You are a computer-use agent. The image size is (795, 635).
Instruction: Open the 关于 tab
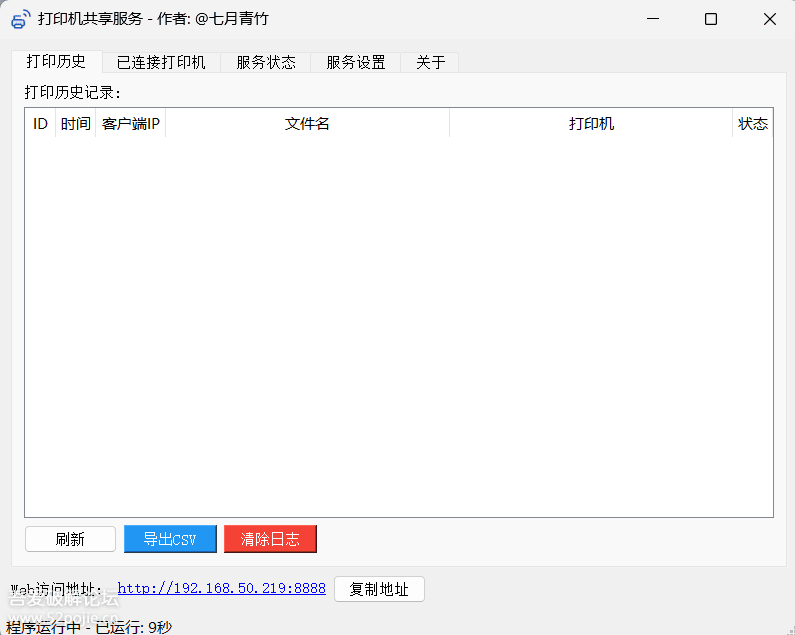click(430, 62)
